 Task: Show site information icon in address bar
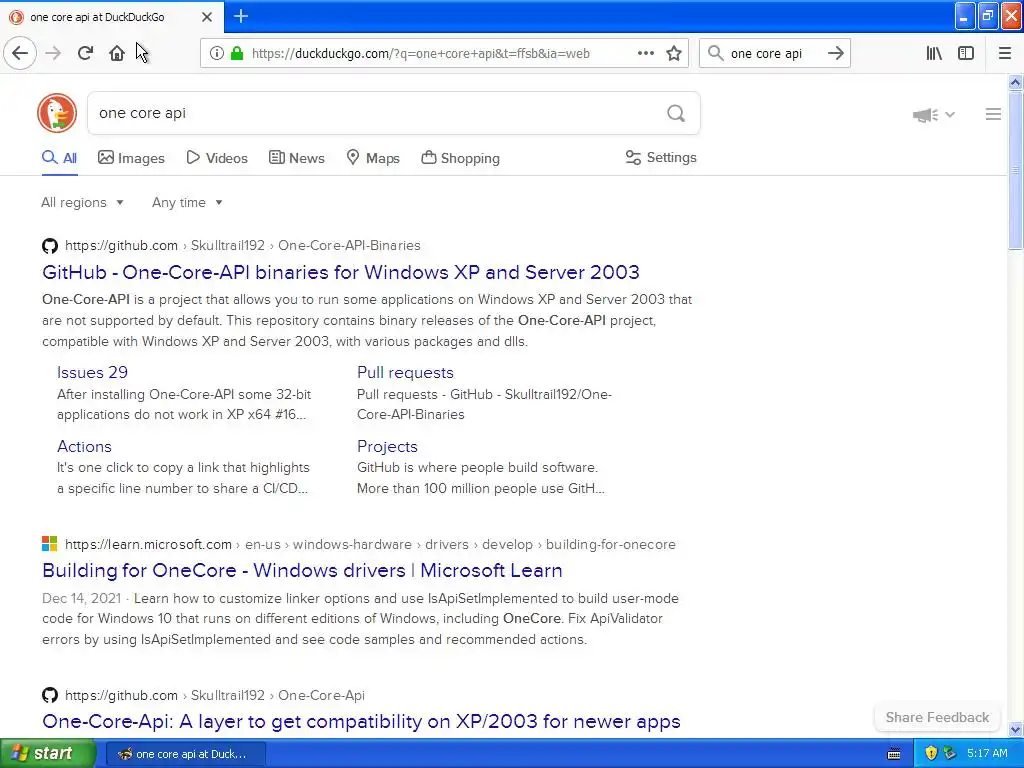point(217,54)
